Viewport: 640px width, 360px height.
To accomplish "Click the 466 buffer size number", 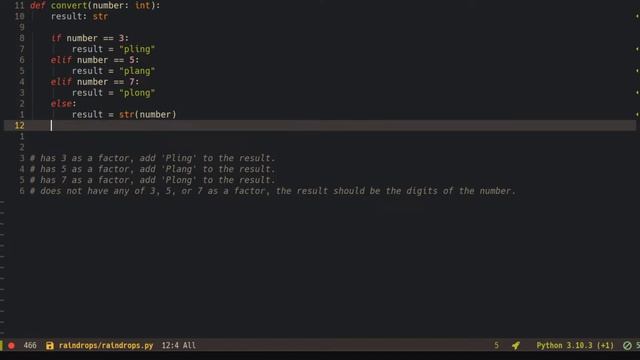I will [x=30, y=346].
